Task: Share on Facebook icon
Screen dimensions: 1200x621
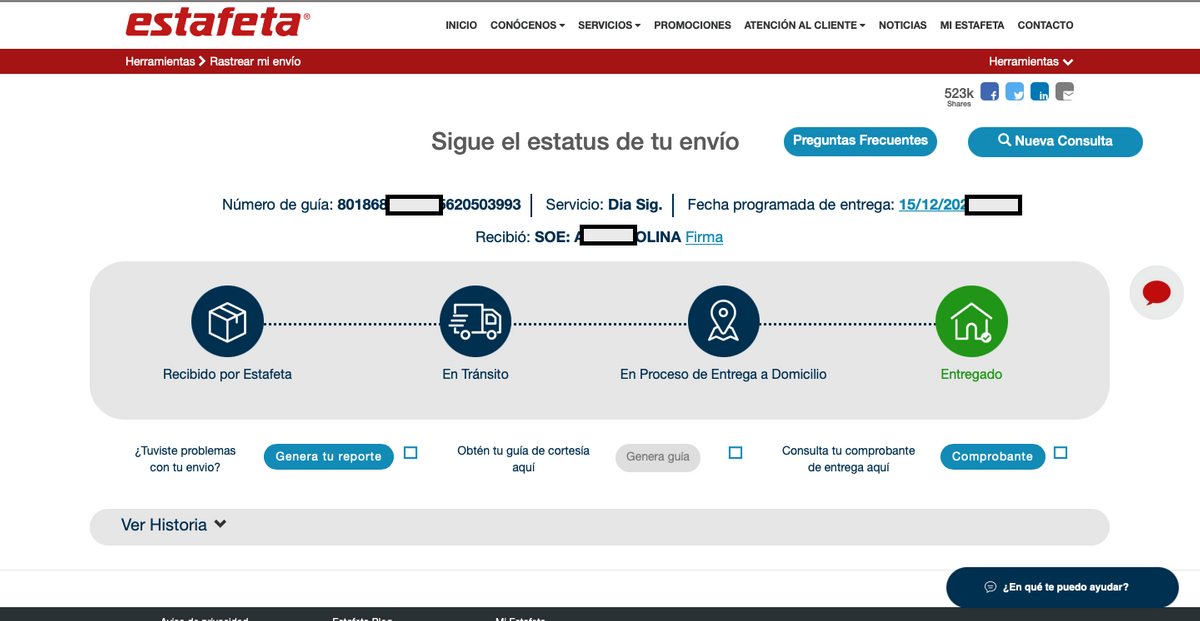Action: coord(990,91)
